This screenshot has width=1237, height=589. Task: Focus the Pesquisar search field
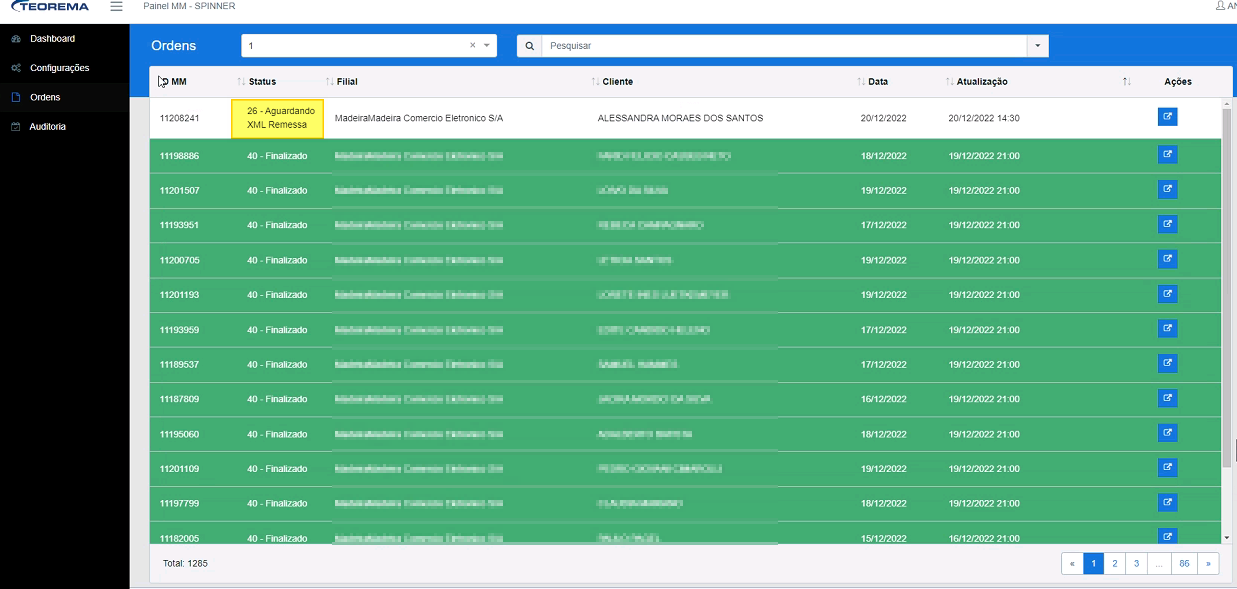[784, 46]
